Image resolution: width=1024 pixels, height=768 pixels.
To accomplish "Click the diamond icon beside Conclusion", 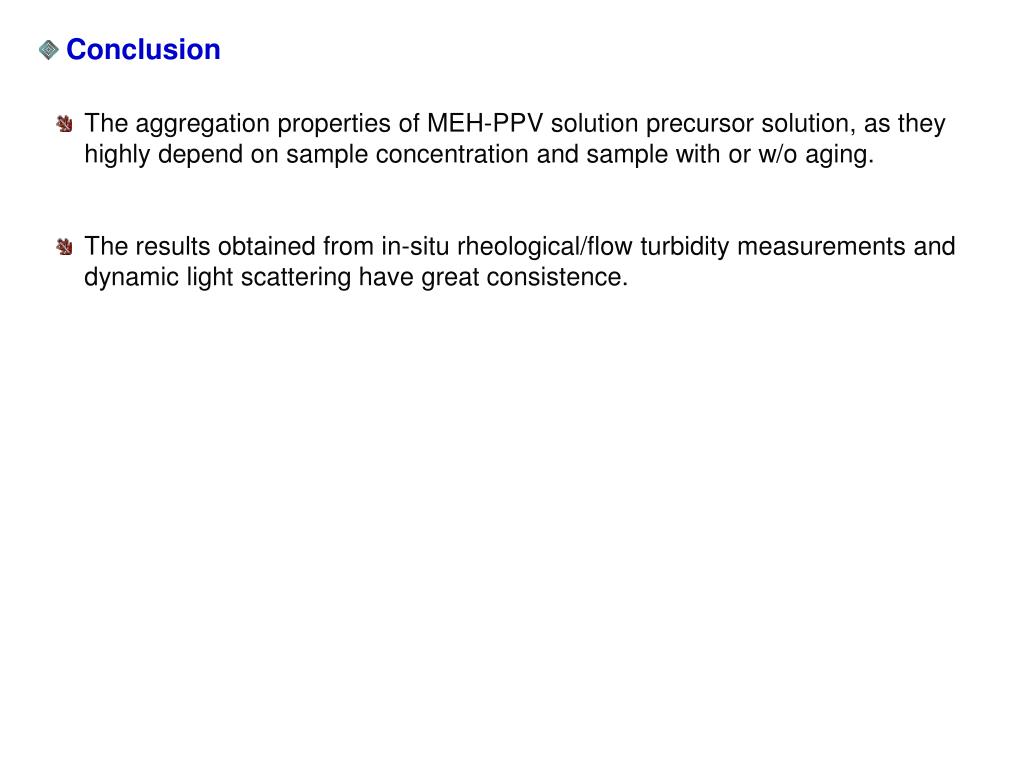I will (x=48, y=50).
